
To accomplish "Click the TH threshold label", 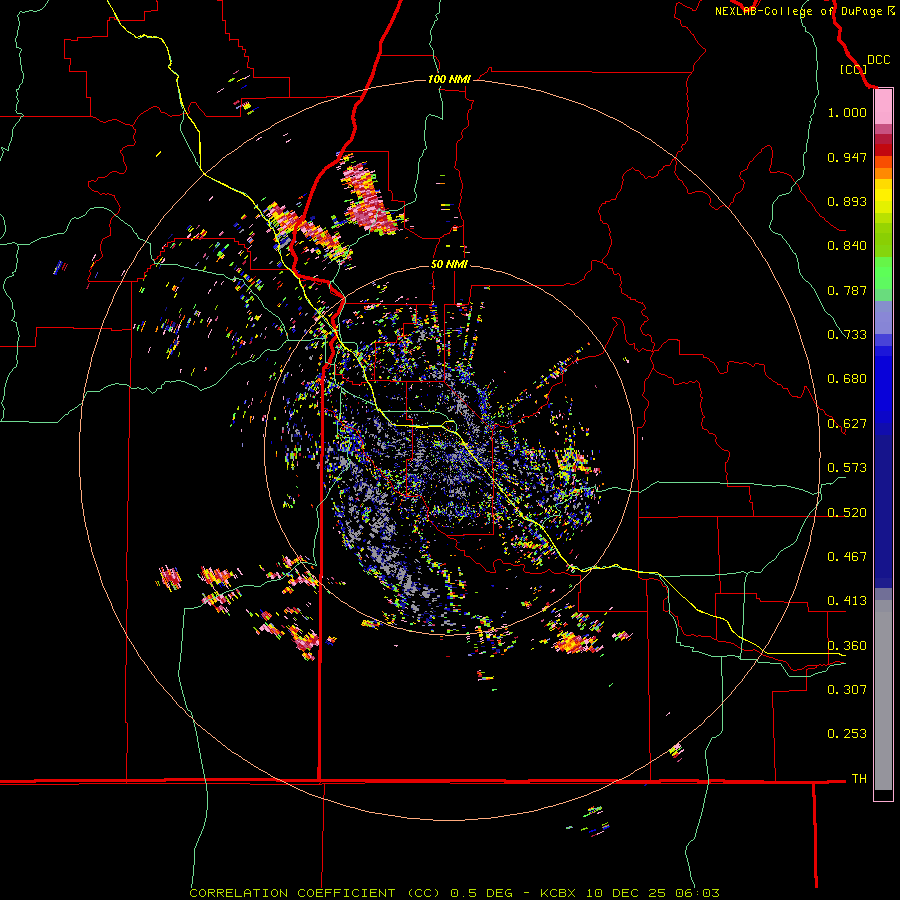I will tap(859, 779).
